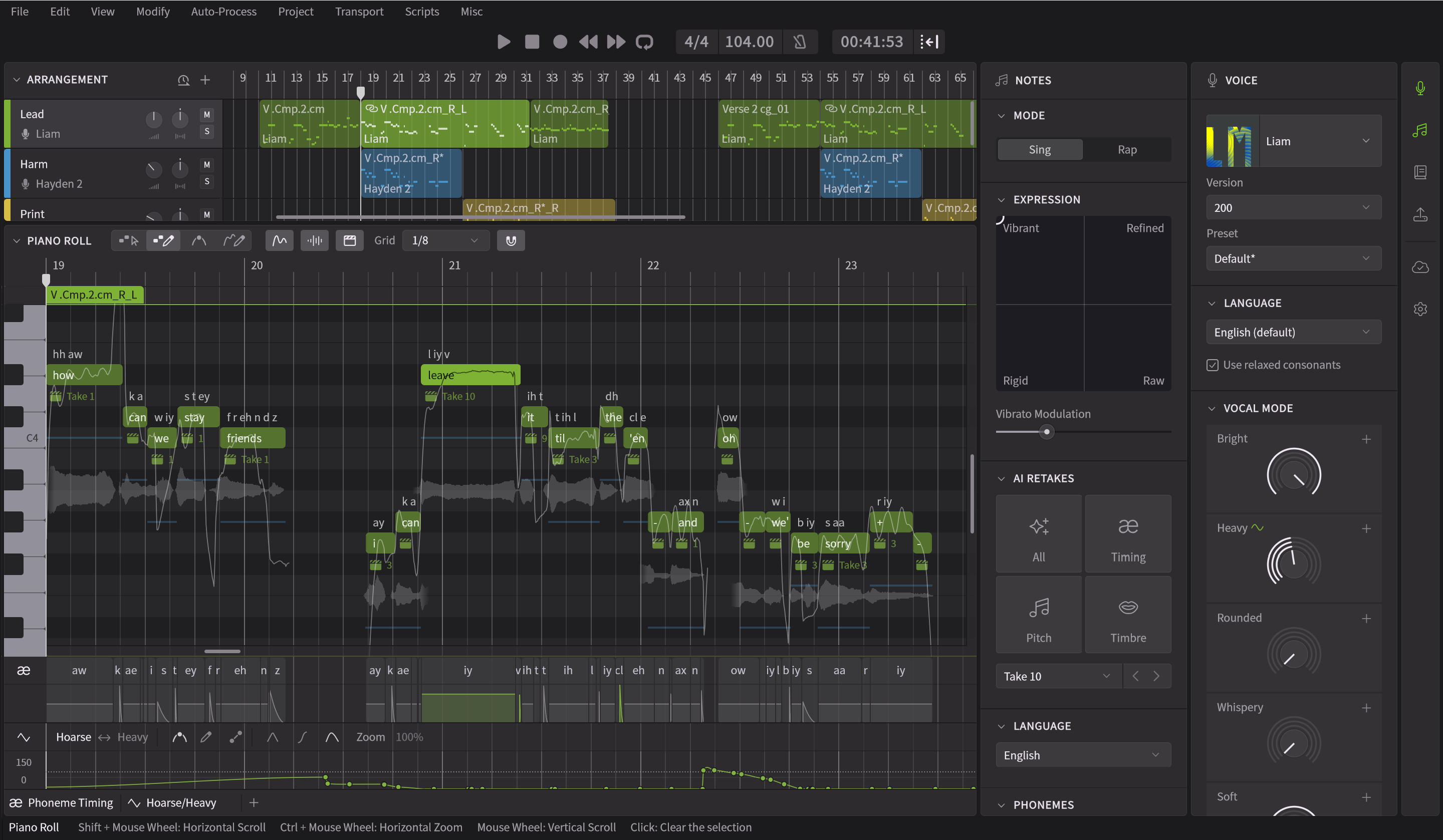
Task: Toggle the Use relaxed consonants checkbox
Action: [1212, 365]
